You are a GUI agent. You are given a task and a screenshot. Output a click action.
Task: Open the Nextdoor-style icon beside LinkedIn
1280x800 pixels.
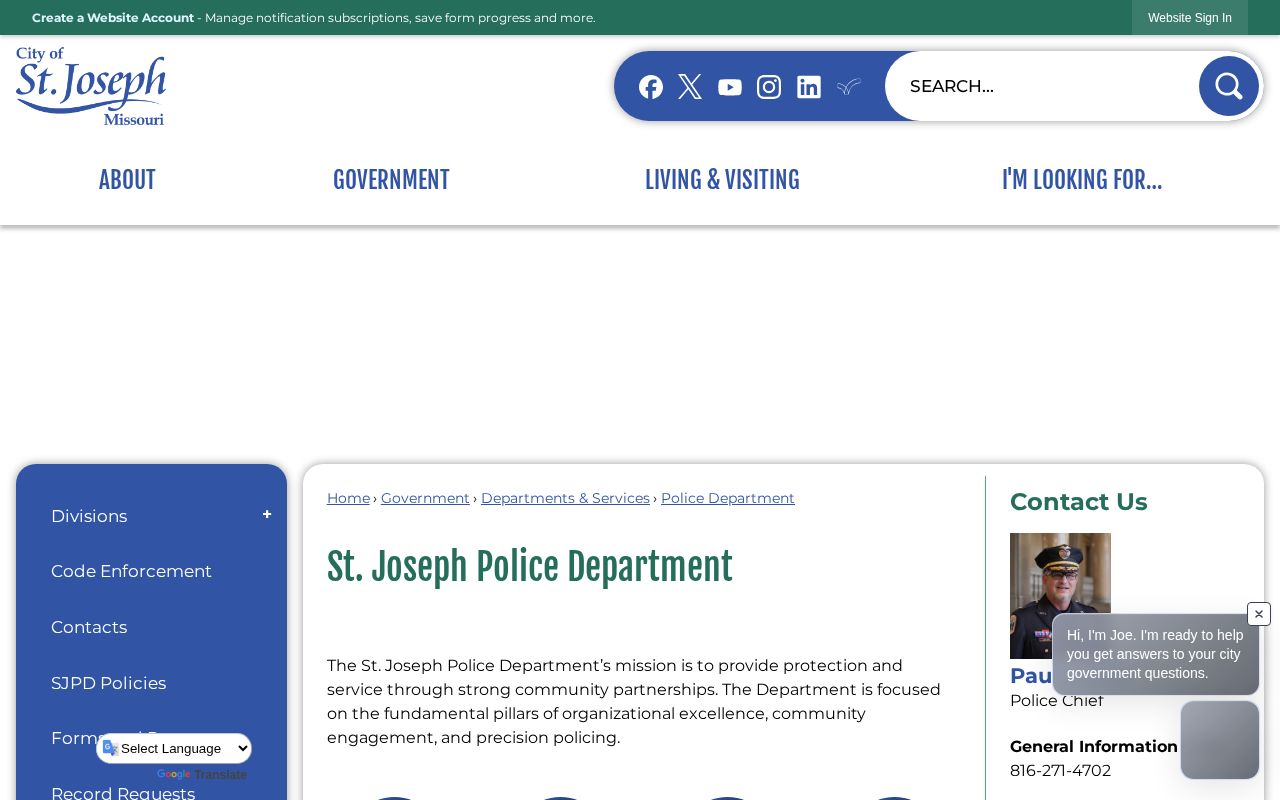(849, 87)
